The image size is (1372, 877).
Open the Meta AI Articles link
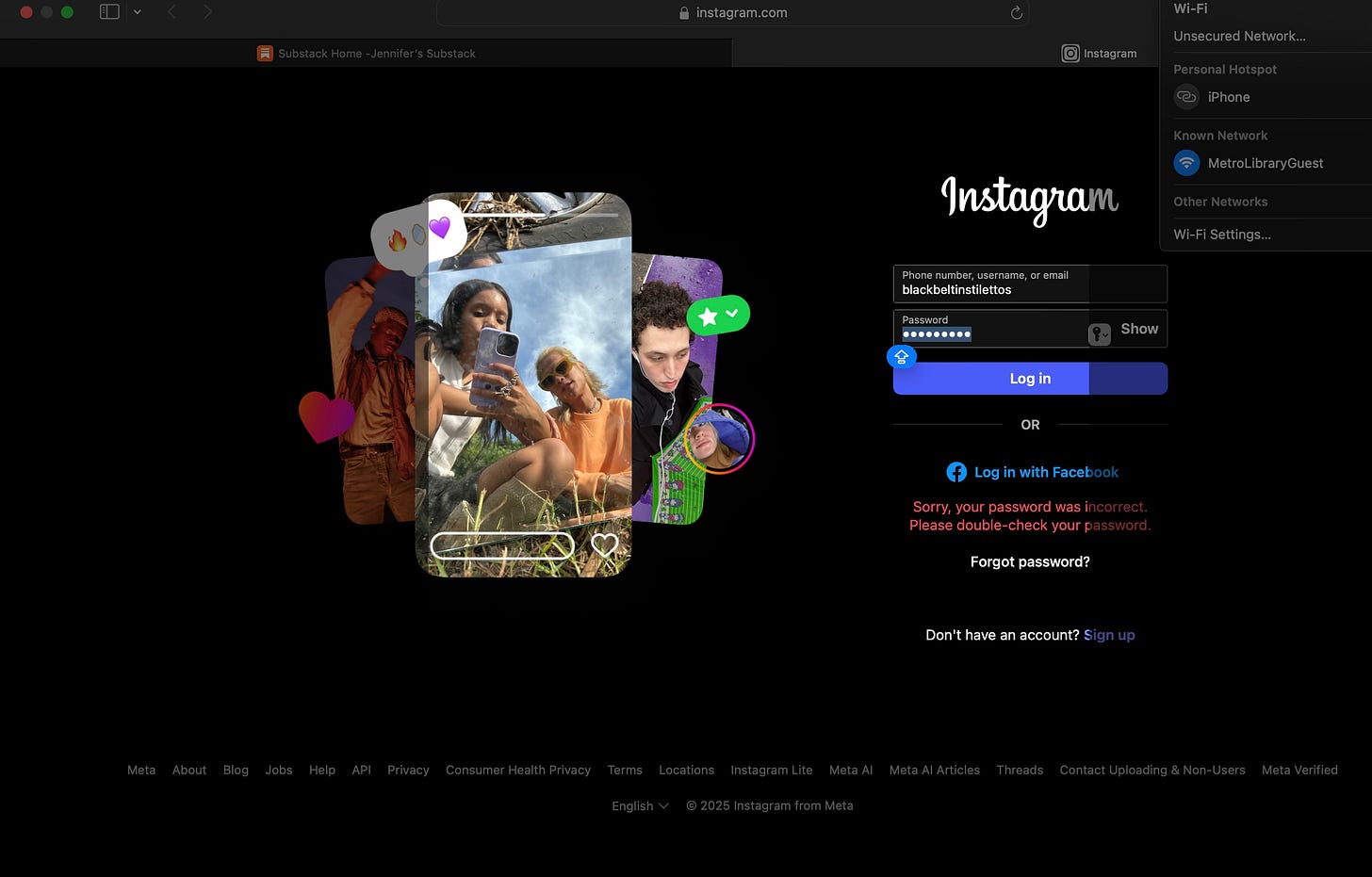pyautogui.click(x=935, y=770)
